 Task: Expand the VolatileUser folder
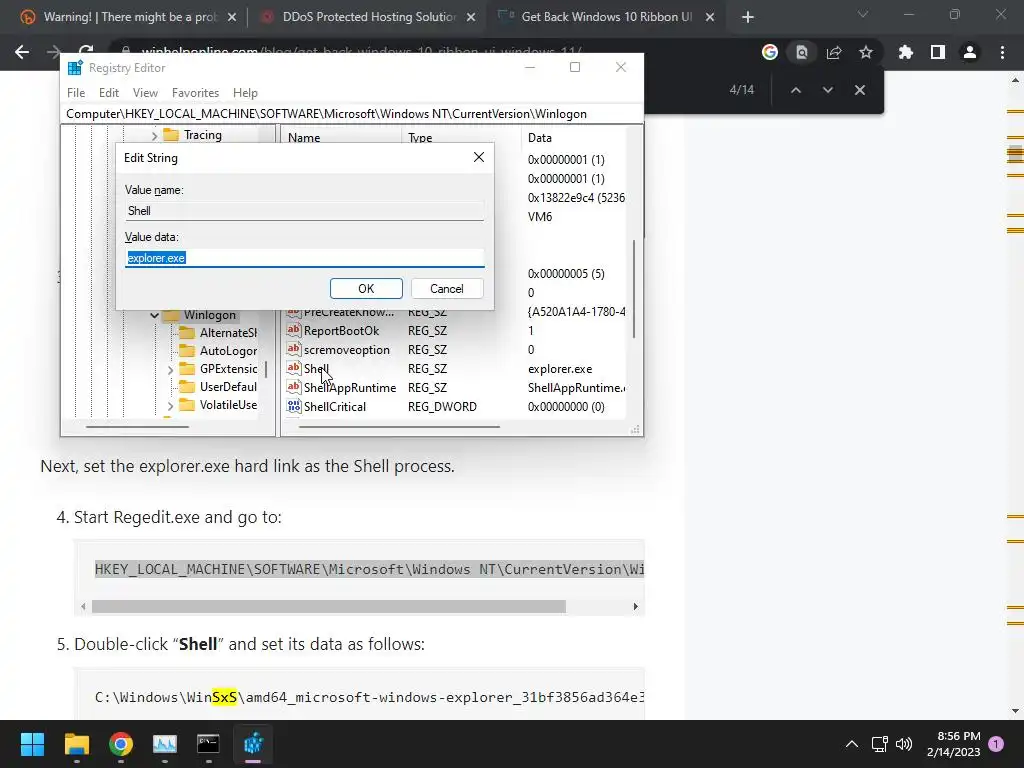tap(170, 406)
